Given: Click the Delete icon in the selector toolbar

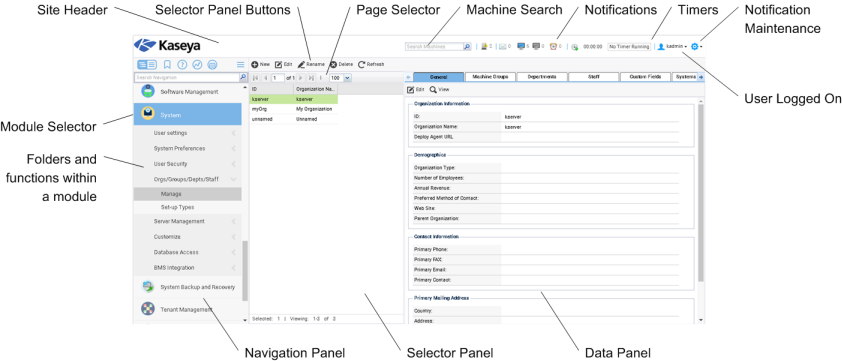Looking at the screenshot, I should 333,64.
